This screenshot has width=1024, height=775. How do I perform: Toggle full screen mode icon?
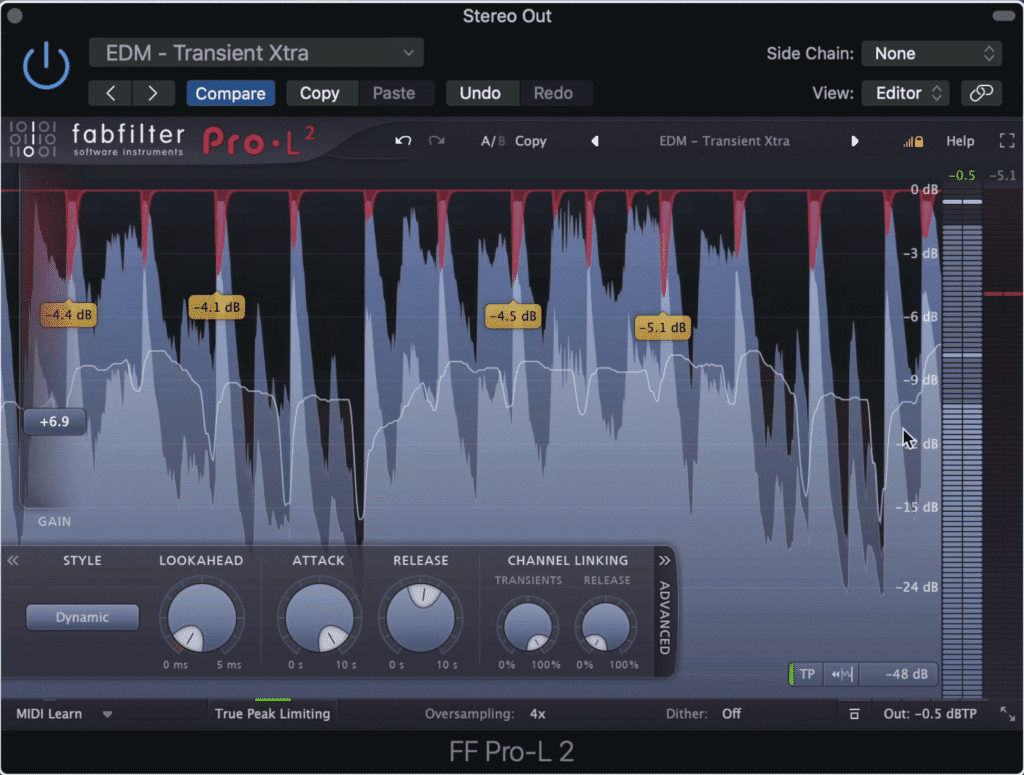point(1007,141)
